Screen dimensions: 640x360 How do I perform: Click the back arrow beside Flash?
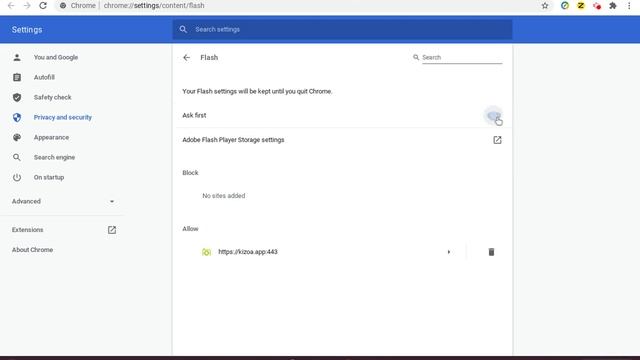pyautogui.click(x=187, y=58)
